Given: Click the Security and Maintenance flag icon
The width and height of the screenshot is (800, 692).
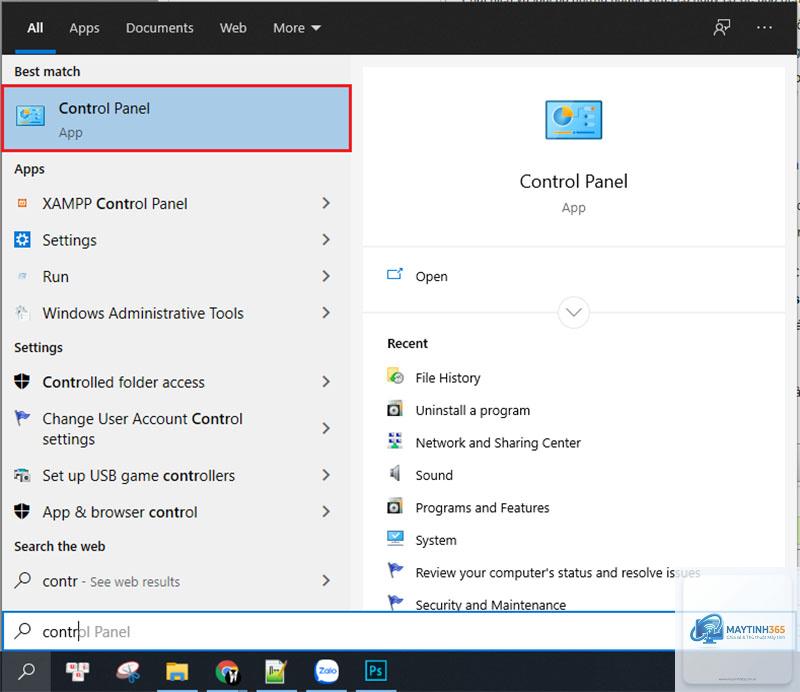Looking at the screenshot, I should tap(395, 603).
